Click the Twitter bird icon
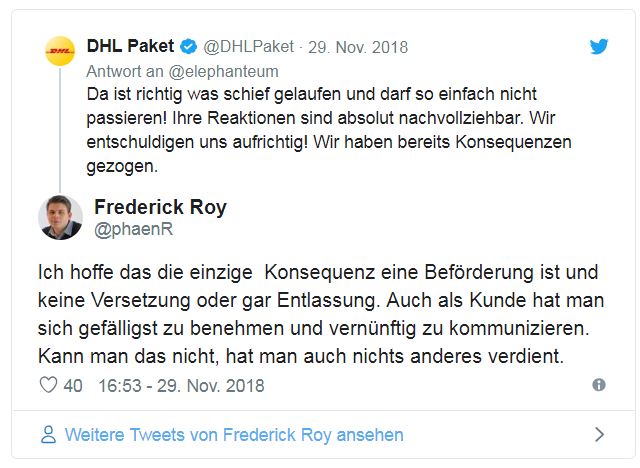 coord(598,46)
